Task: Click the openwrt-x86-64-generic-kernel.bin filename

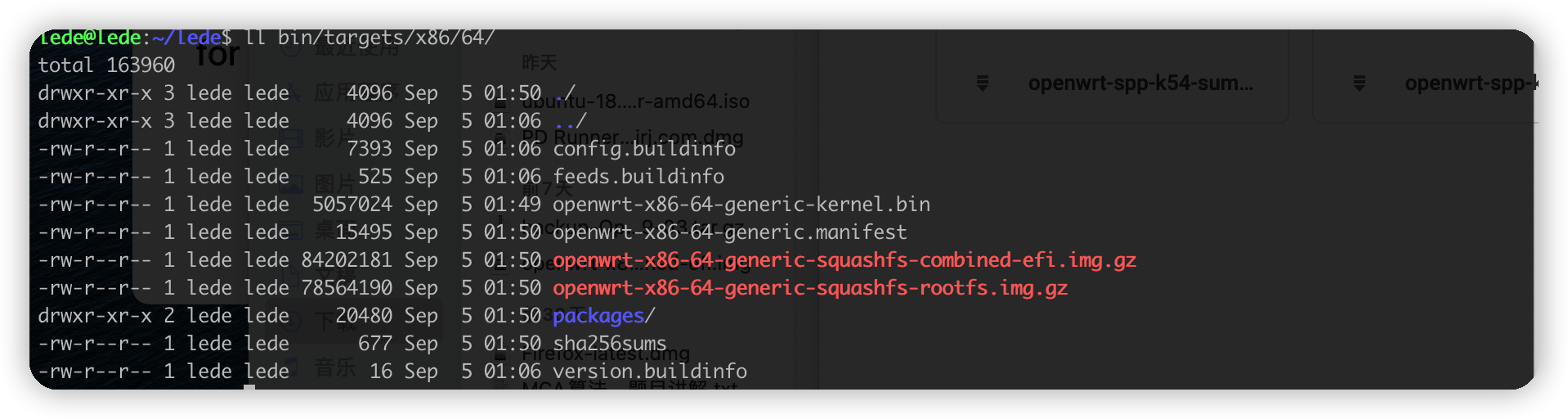Action: click(741, 205)
